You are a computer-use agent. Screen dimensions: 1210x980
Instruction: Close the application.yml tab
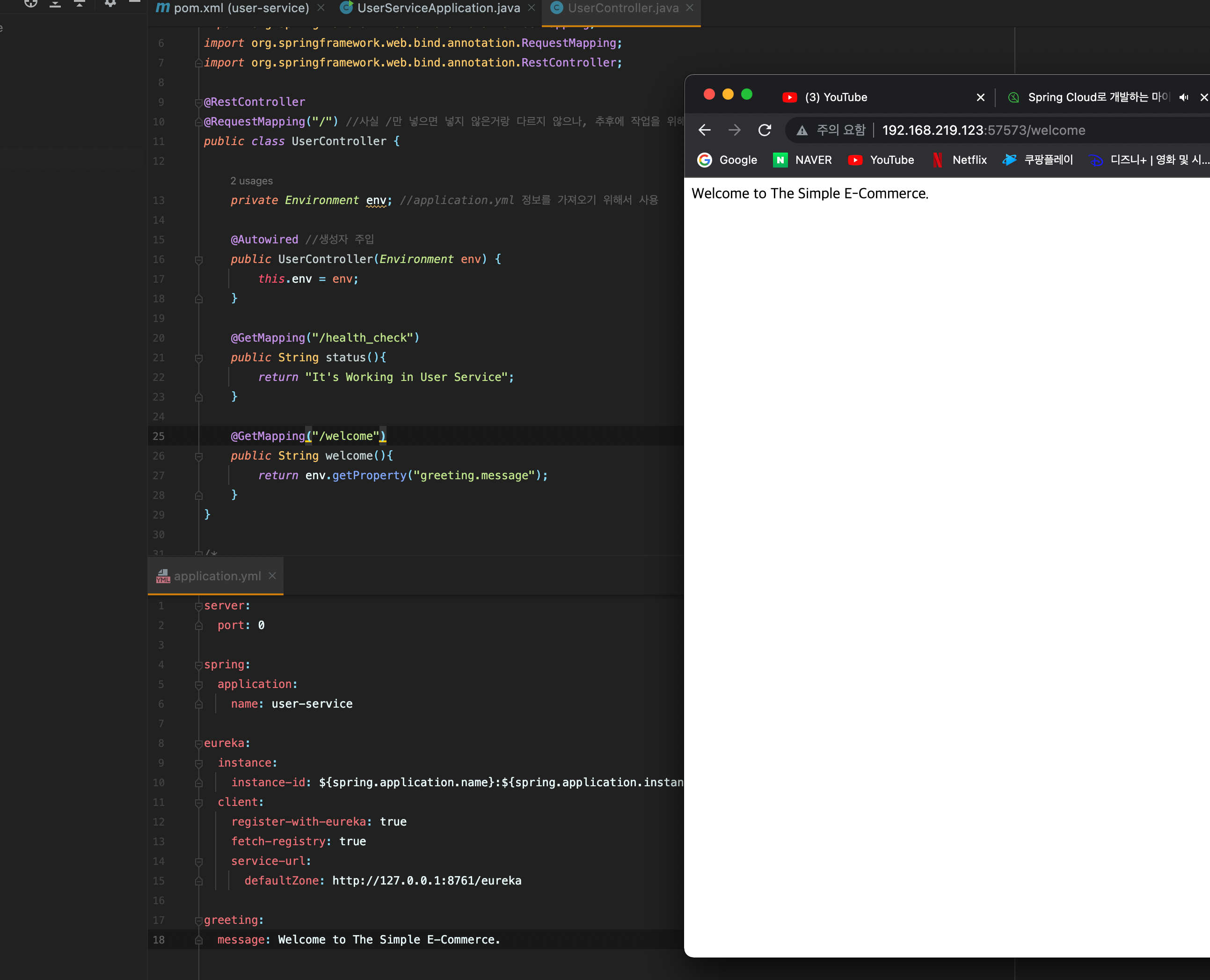click(273, 575)
